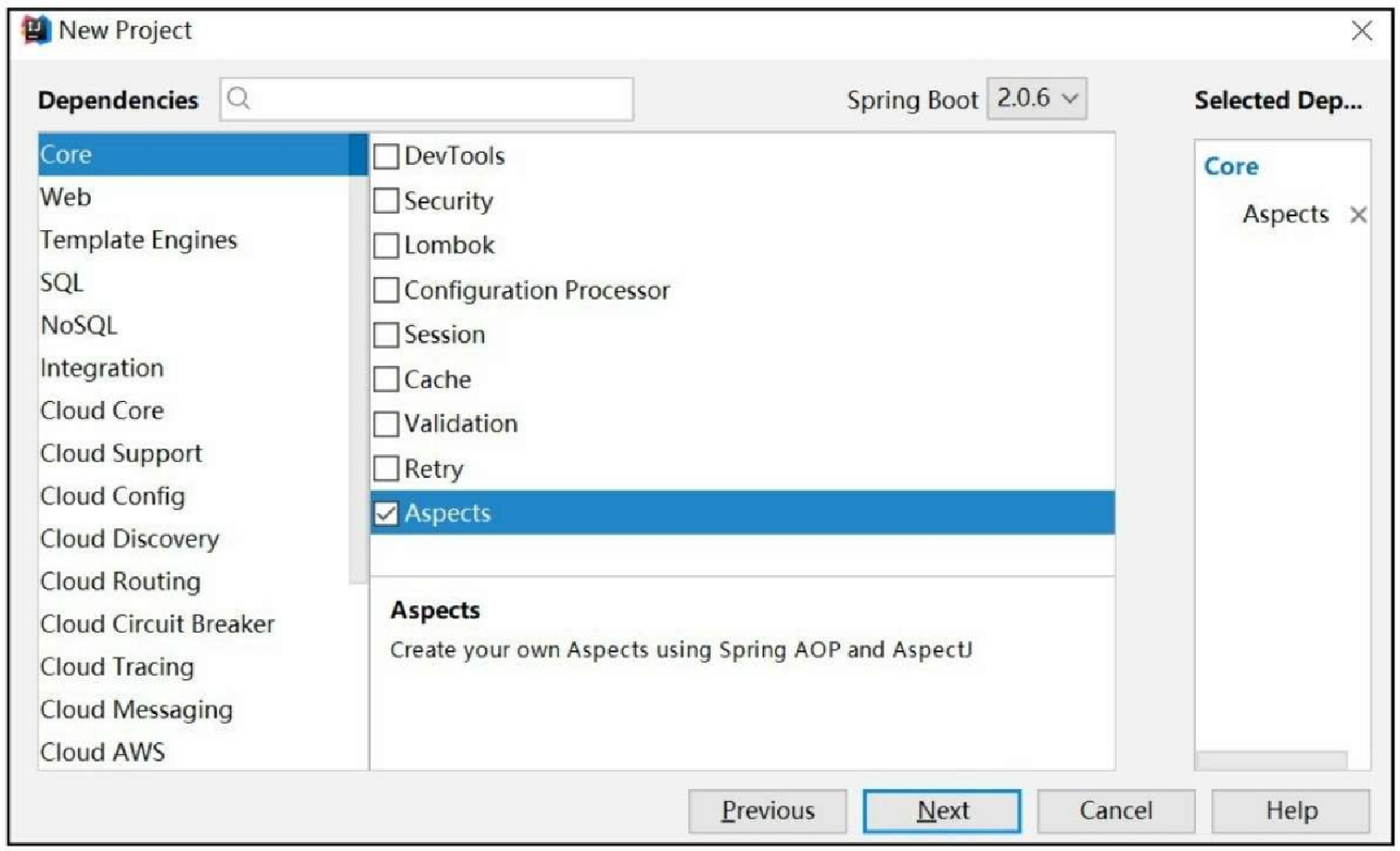The width and height of the screenshot is (1400, 851).
Task: Go back with the Previous button
Action: click(768, 811)
